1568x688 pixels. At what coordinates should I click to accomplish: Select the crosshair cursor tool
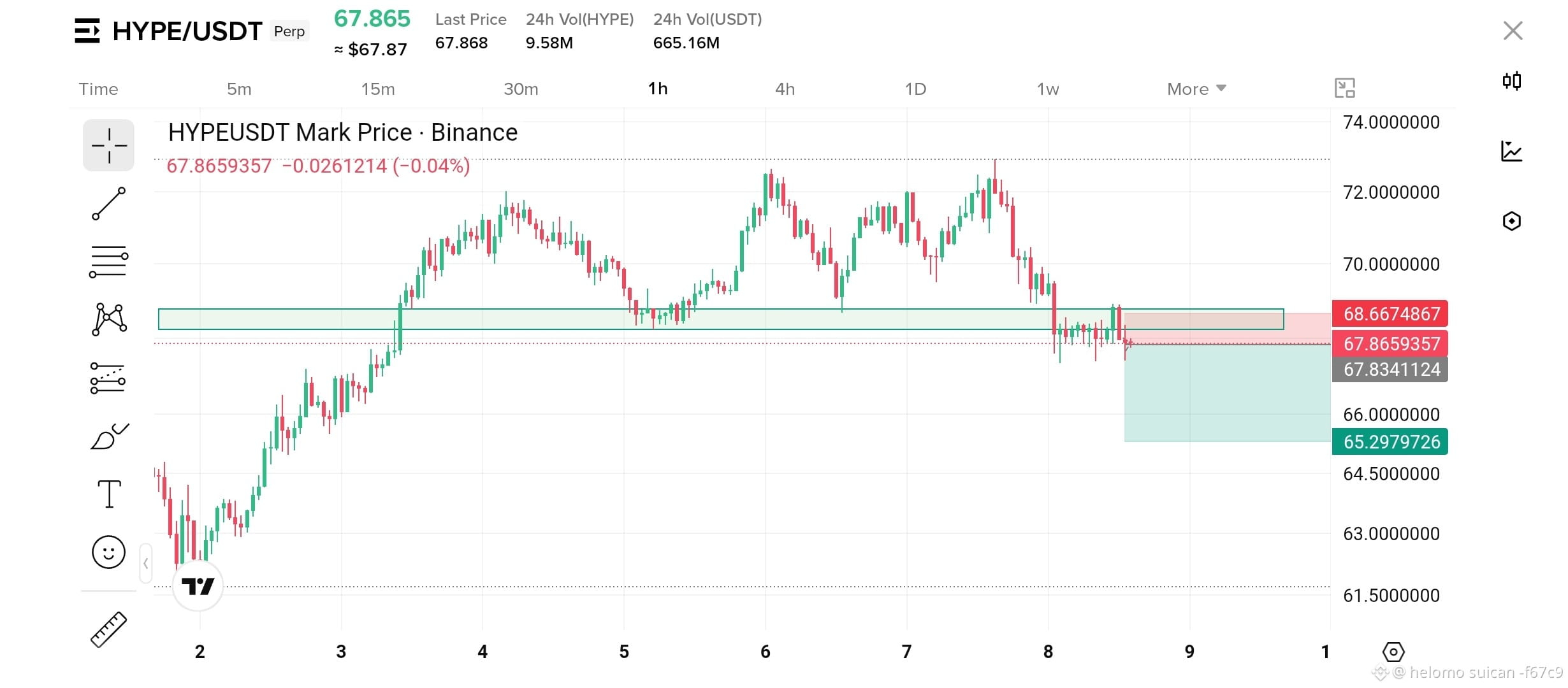pyautogui.click(x=108, y=145)
